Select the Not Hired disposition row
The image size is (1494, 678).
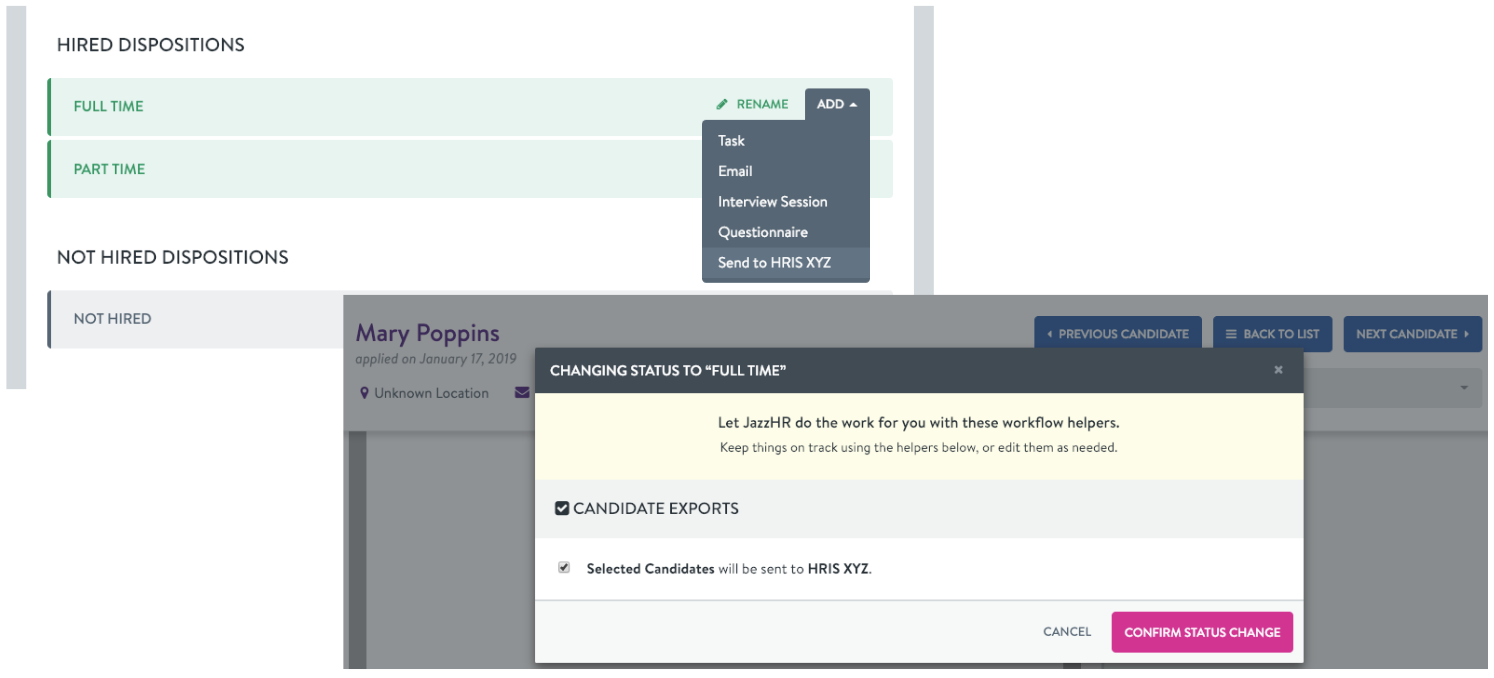click(x=196, y=319)
